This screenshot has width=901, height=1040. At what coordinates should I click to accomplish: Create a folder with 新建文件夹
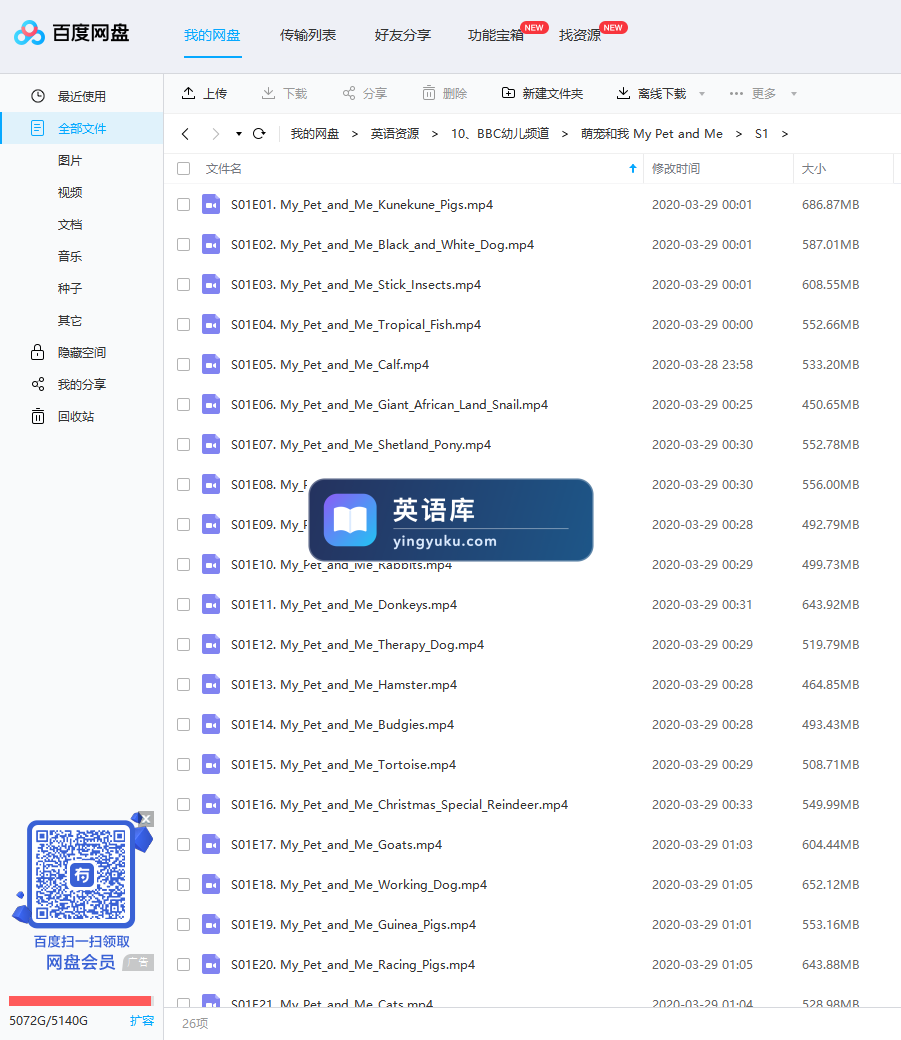pyautogui.click(x=543, y=94)
